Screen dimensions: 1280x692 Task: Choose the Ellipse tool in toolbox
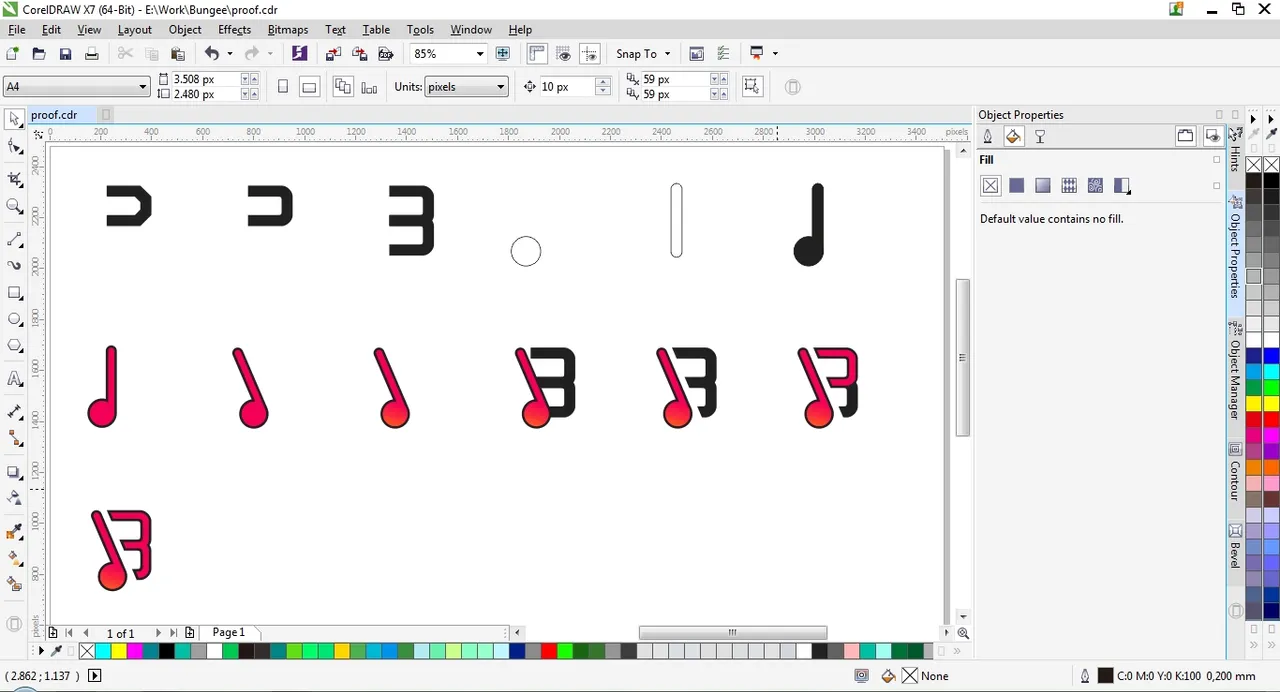point(15,320)
